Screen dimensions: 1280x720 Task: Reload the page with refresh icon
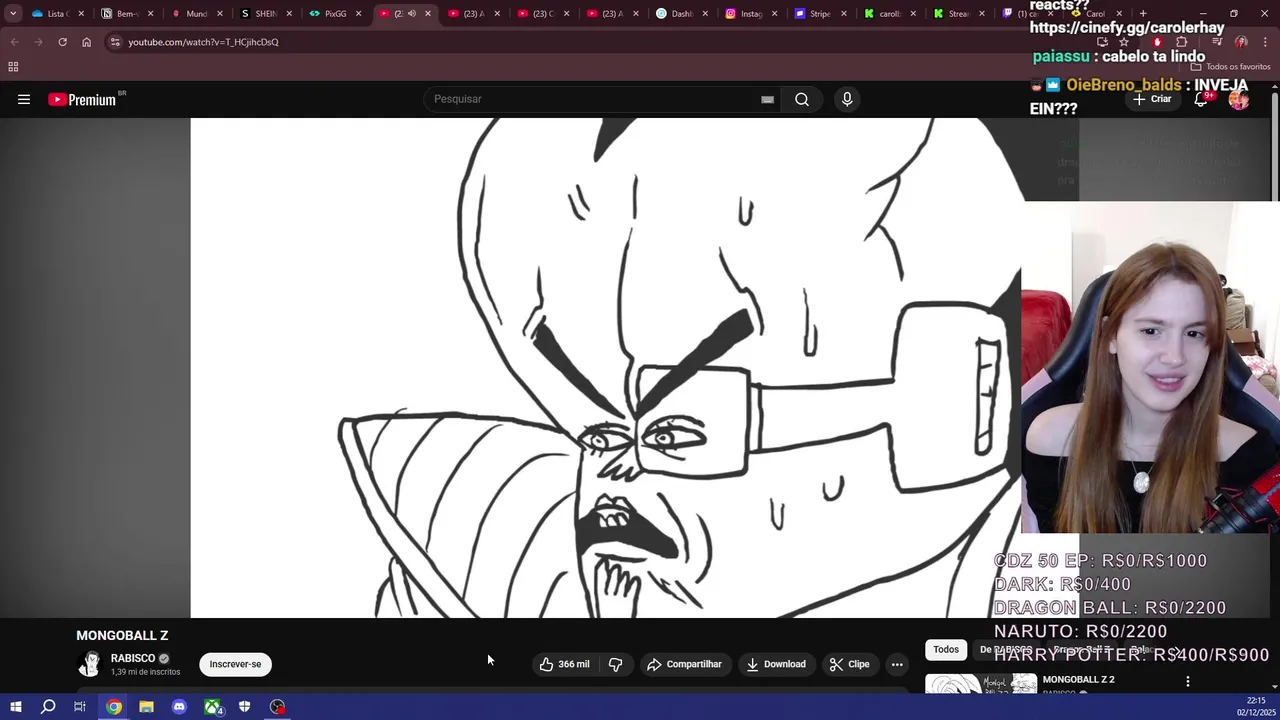click(62, 42)
